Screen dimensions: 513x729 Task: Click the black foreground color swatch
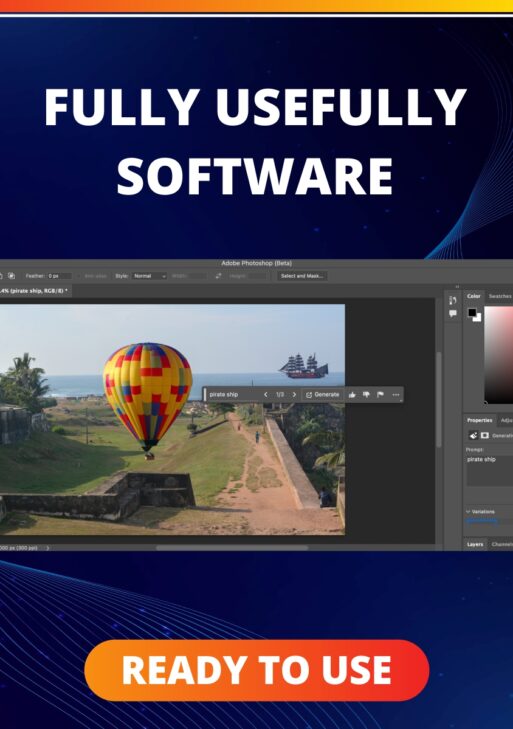[472, 312]
